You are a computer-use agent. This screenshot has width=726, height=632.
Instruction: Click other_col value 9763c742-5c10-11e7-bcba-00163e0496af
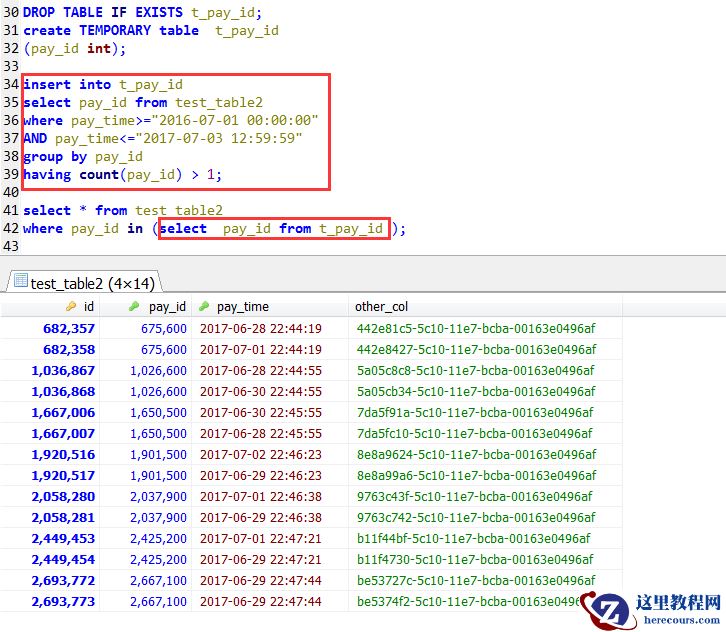pos(476,518)
